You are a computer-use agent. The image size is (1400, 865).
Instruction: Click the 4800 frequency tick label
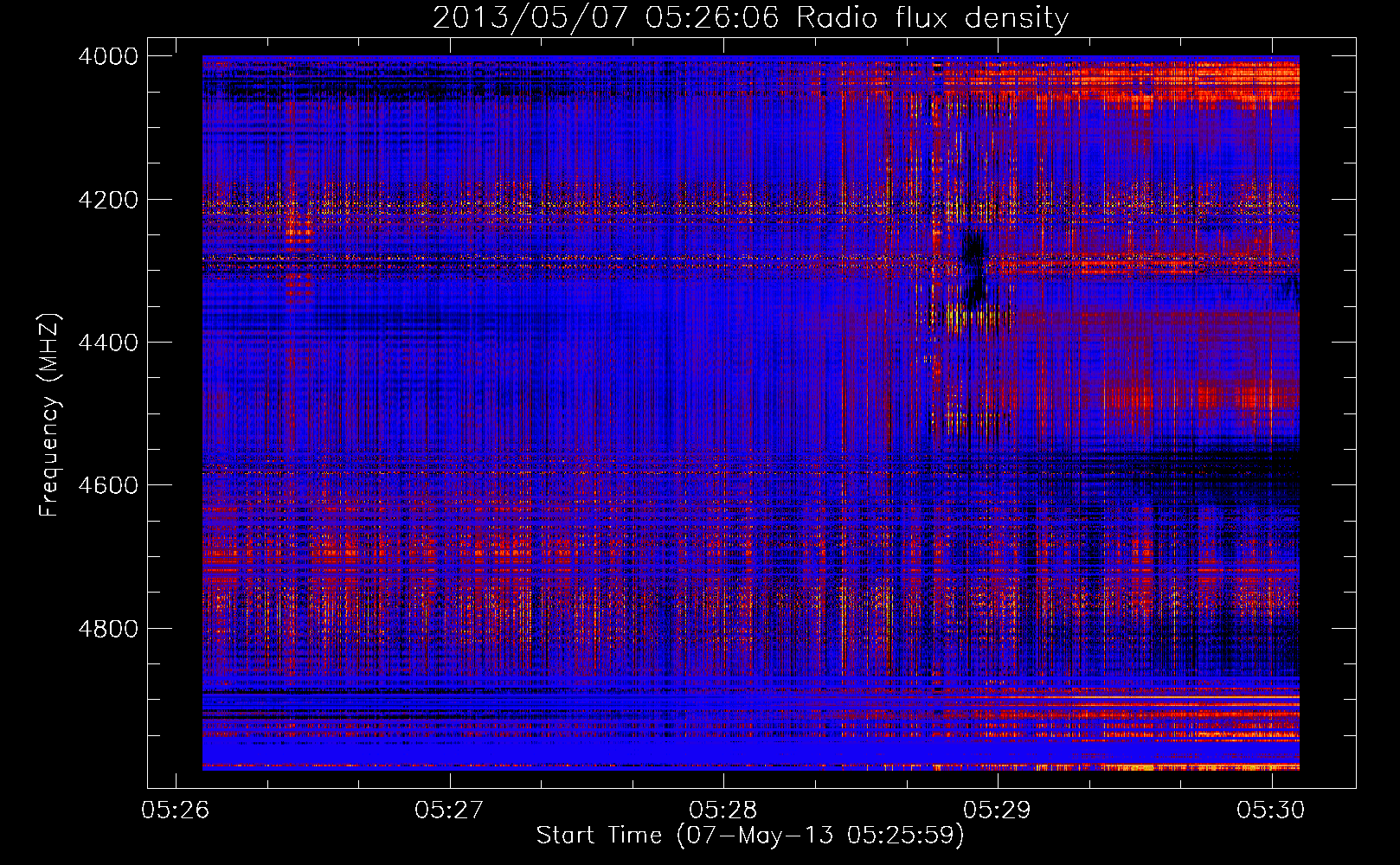[x=108, y=629]
